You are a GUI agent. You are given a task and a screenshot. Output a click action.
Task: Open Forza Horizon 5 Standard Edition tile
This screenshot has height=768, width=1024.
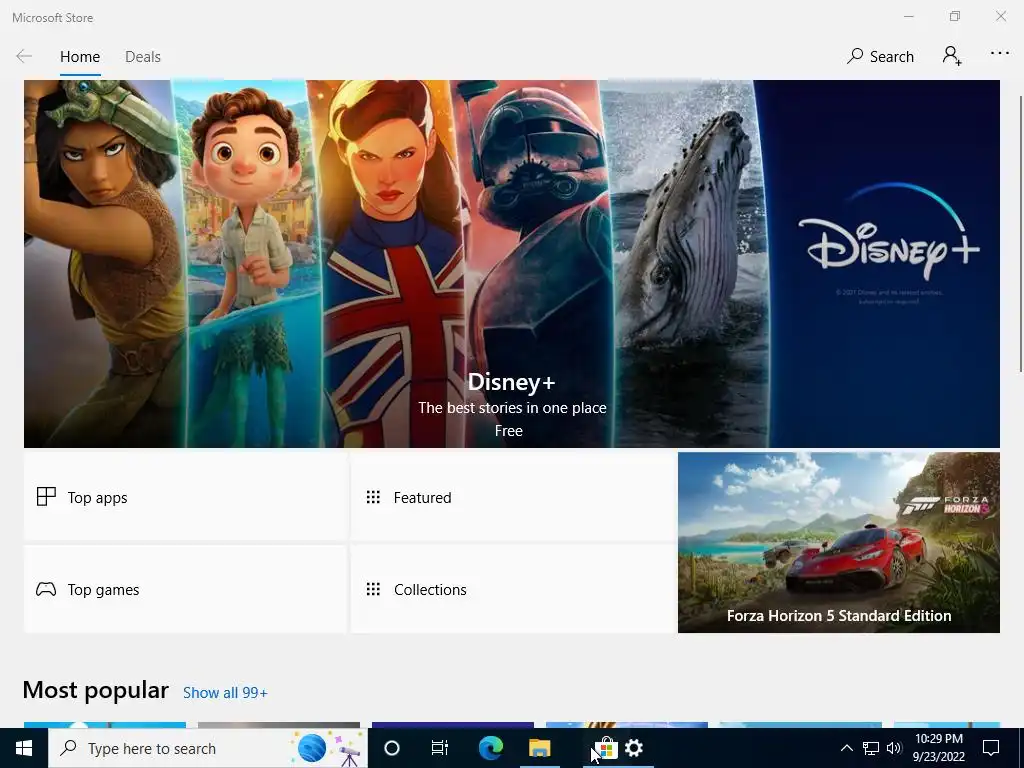(839, 542)
